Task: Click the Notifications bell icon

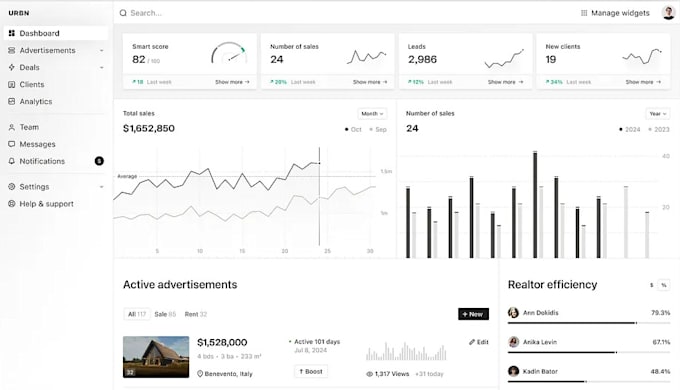Action: (x=12, y=161)
